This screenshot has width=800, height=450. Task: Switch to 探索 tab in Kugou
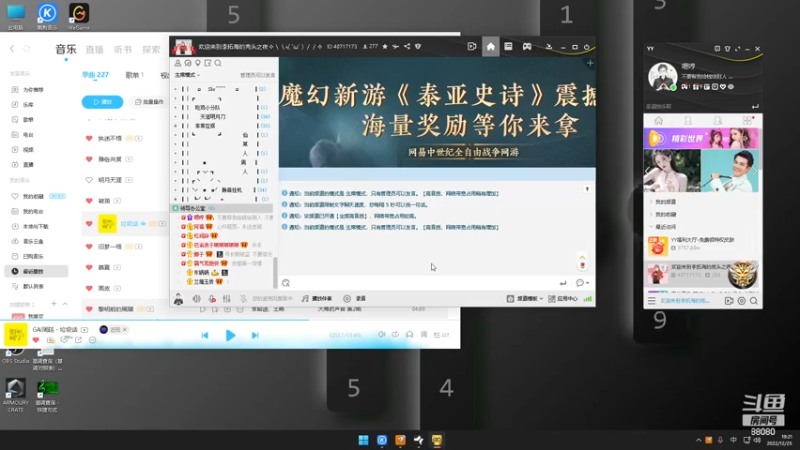[x=151, y=49]
